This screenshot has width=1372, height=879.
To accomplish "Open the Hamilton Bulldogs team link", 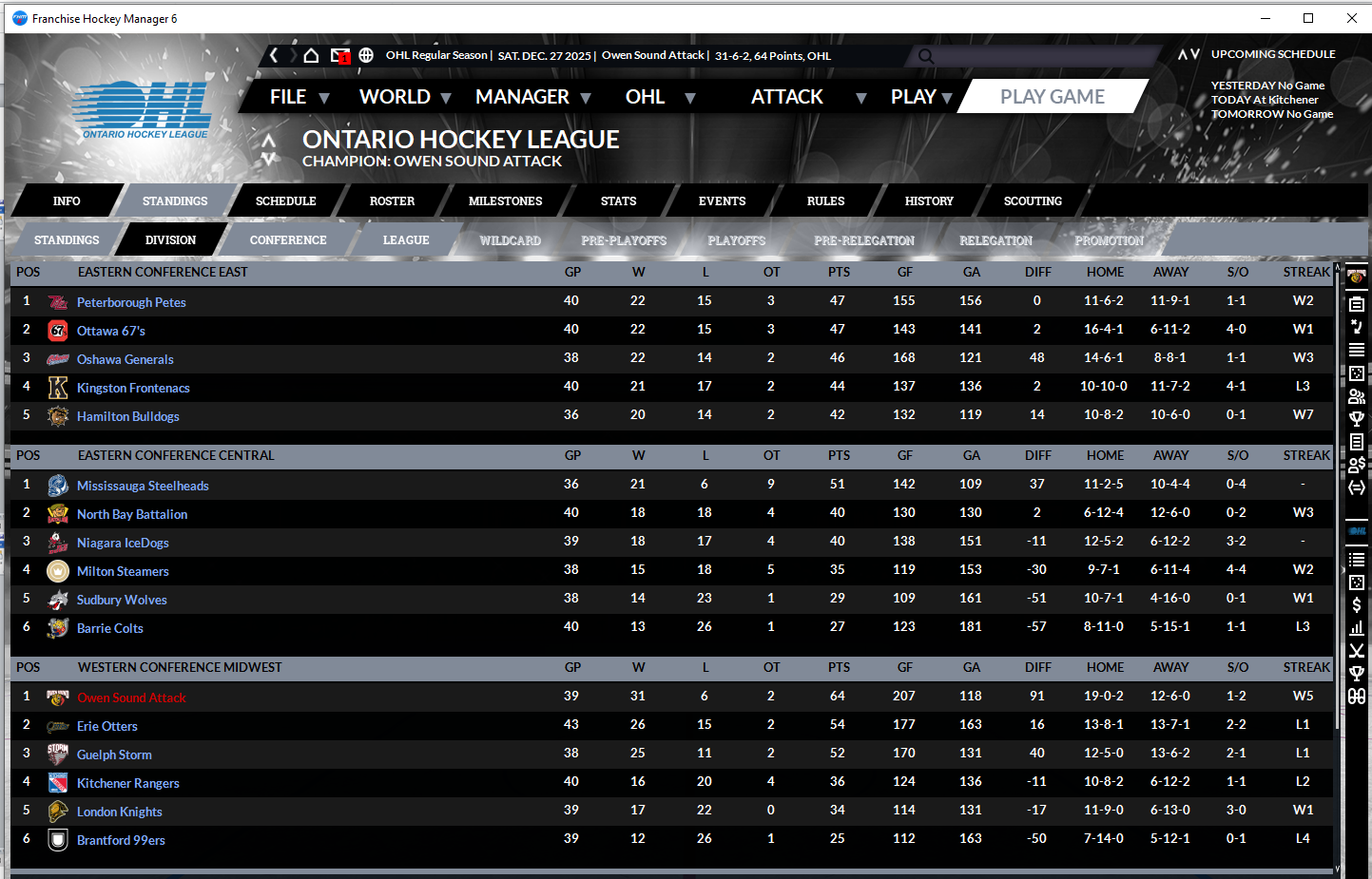I will click(x=128, y=416).
